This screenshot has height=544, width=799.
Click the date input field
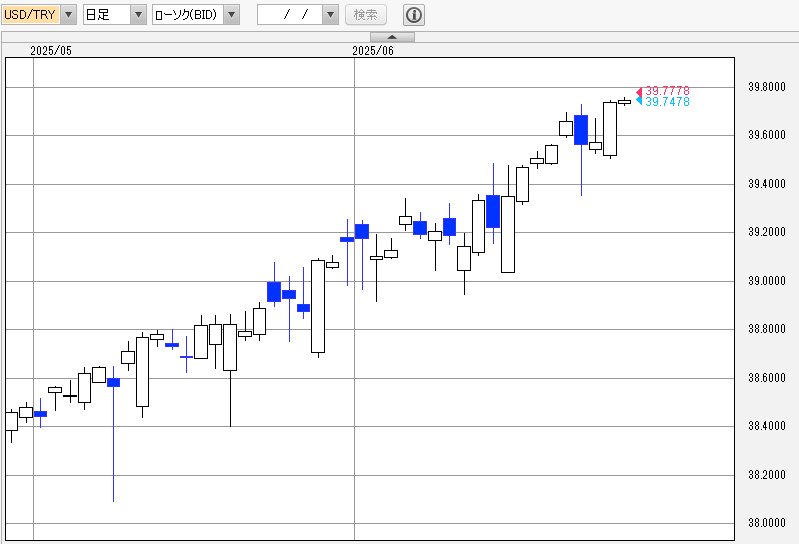tap(290, 15)
